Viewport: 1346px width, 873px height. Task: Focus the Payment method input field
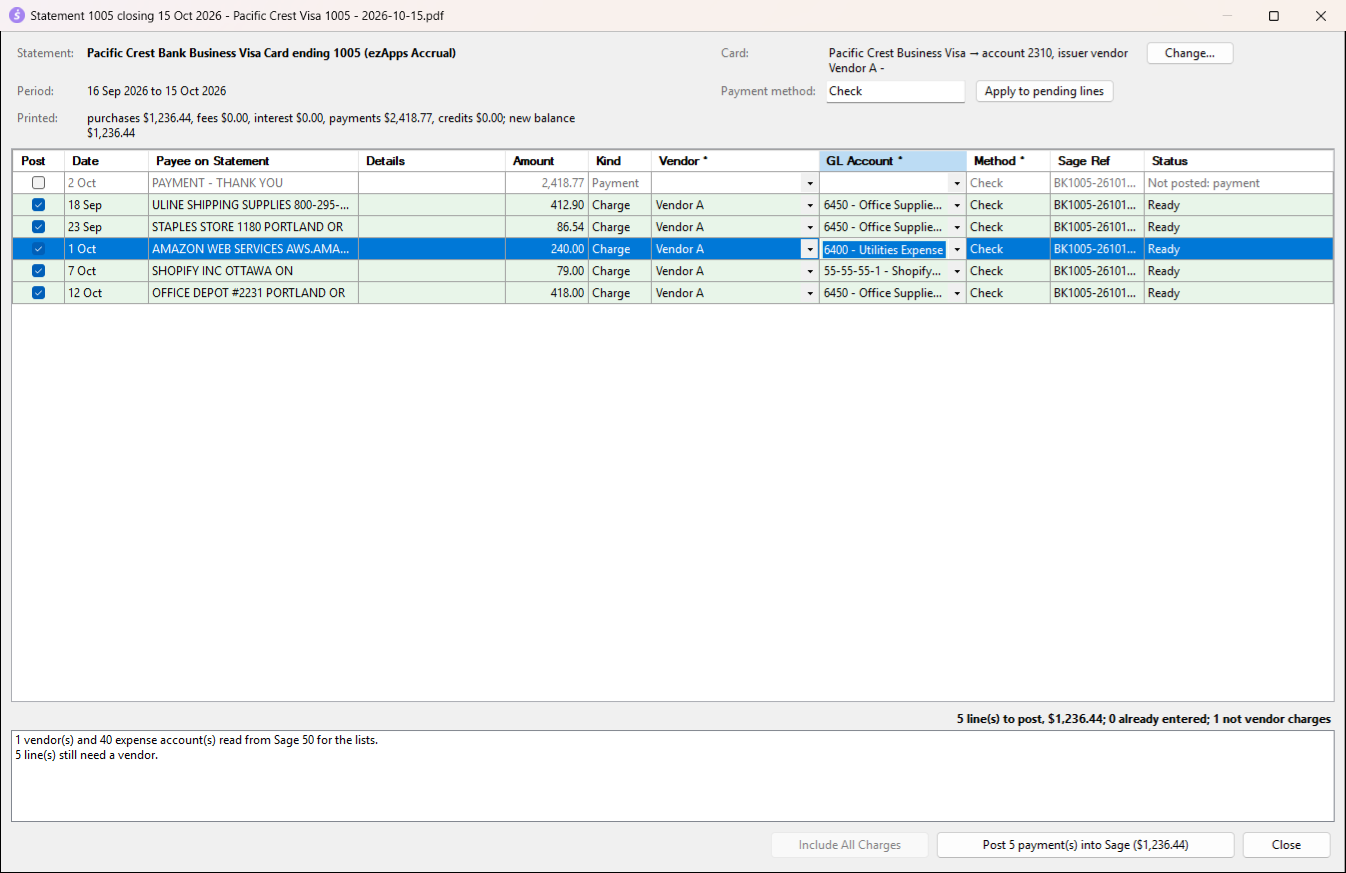coord(896,91)
